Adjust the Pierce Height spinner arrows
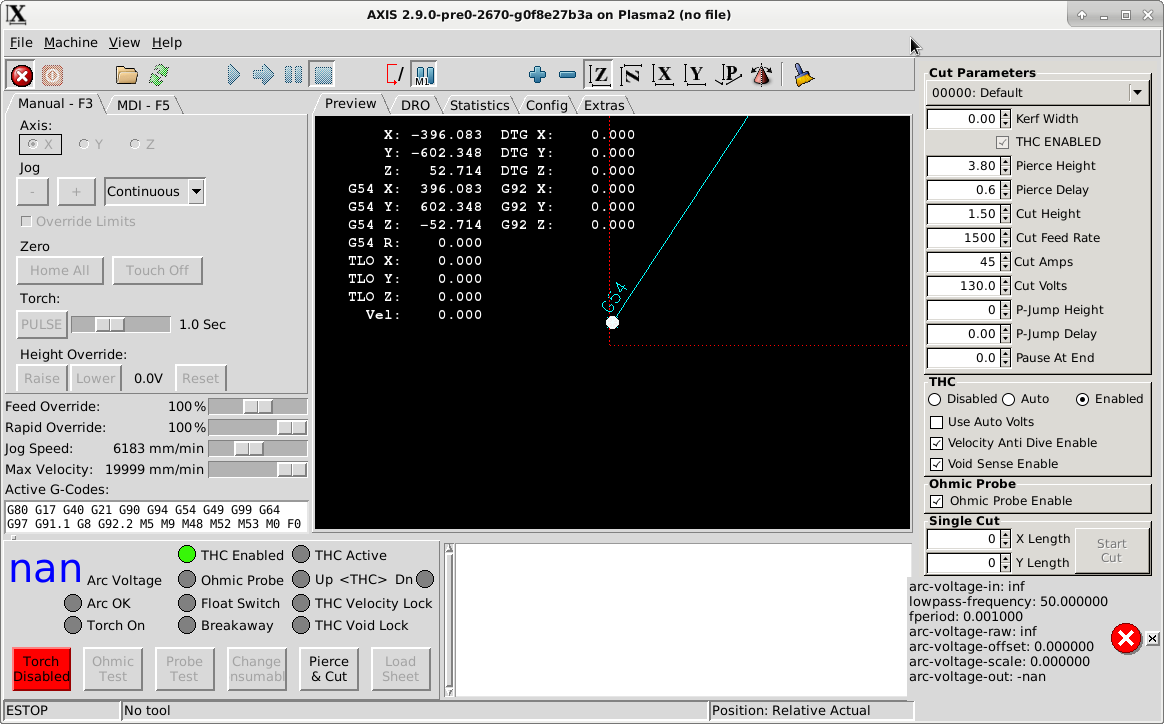This screenshot has width=1164, height=724. click(x=1005, y=166)
